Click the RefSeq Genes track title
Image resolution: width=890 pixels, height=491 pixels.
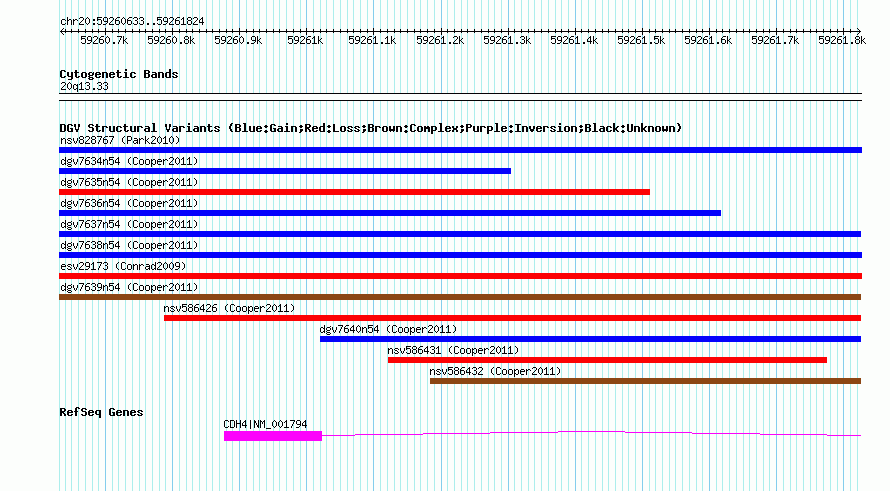click(x=101, y=413)
